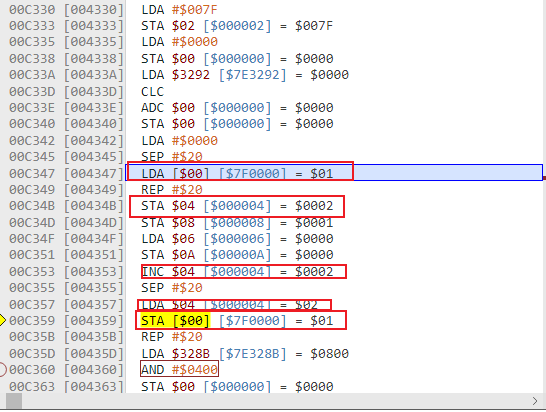Click the effective address [$7F0000] on line 00C359
This screenshot has width=546, height=412.
(252, 320)
